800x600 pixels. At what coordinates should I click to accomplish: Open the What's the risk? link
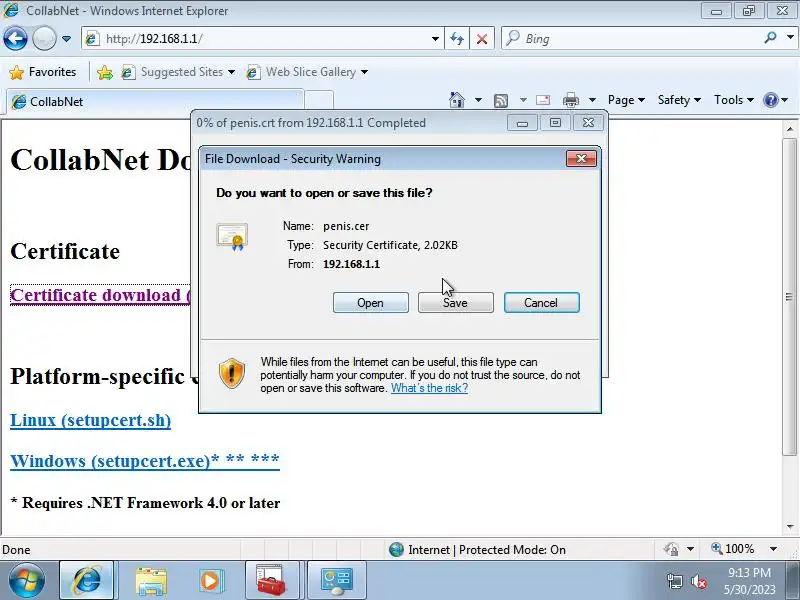(429, 388)
